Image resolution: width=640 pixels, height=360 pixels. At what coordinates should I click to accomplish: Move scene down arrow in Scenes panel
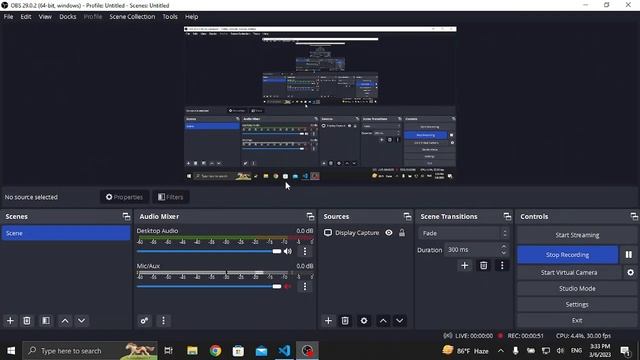(x=82, y=321)
